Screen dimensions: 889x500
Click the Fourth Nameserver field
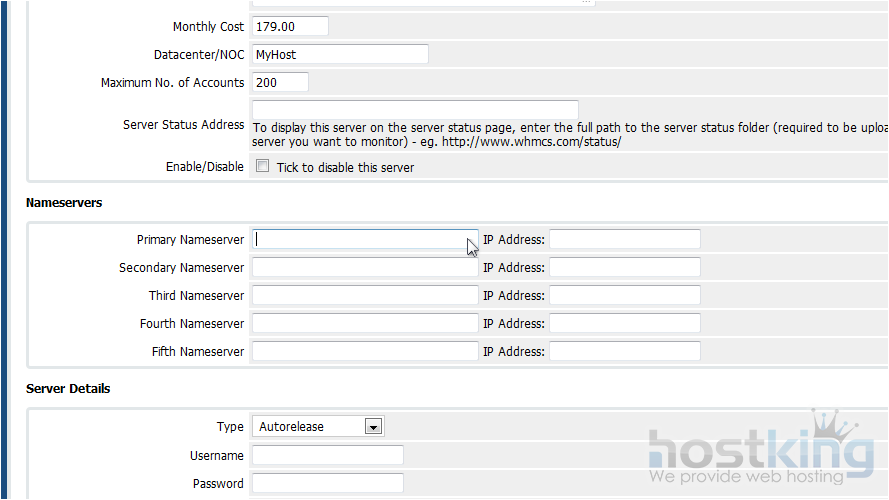[x=365, y=324]
